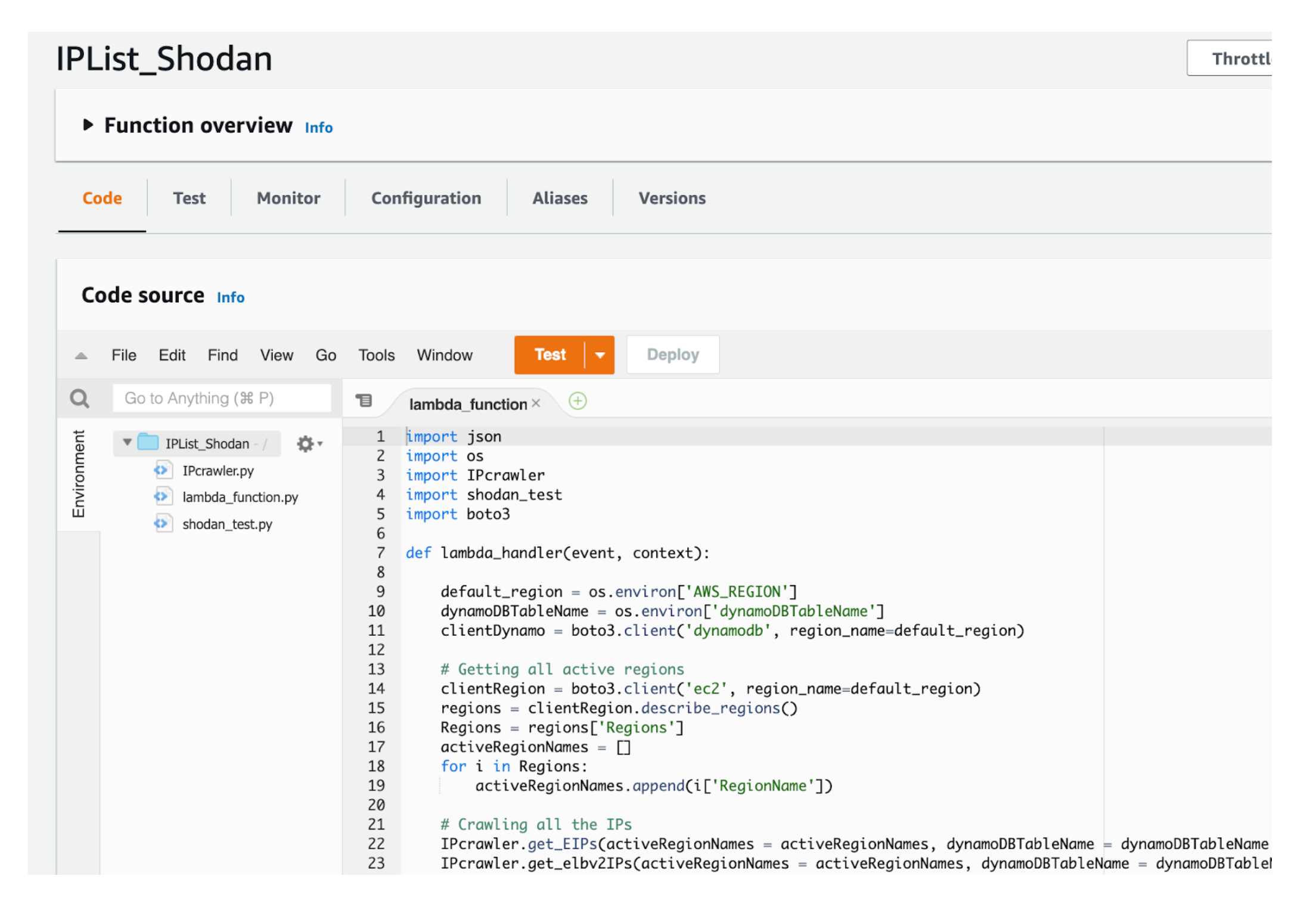Open the Window menu
Image resolution: width=1316 pixels, height=907 pixels.
(x=444, y=355)
